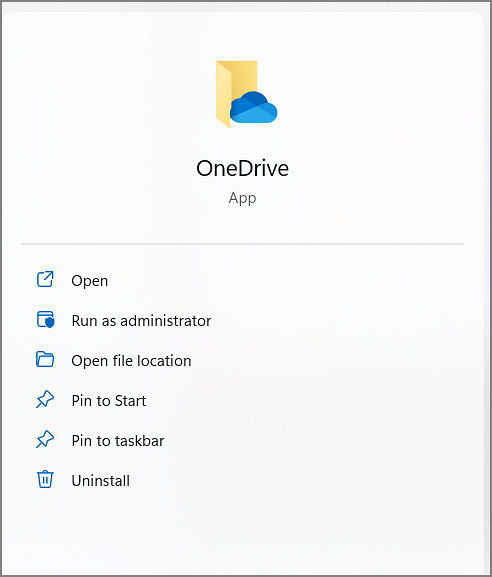Select Run as administrator
The image size is (492, 577).
pyautogui.click(x=141, y=321)
